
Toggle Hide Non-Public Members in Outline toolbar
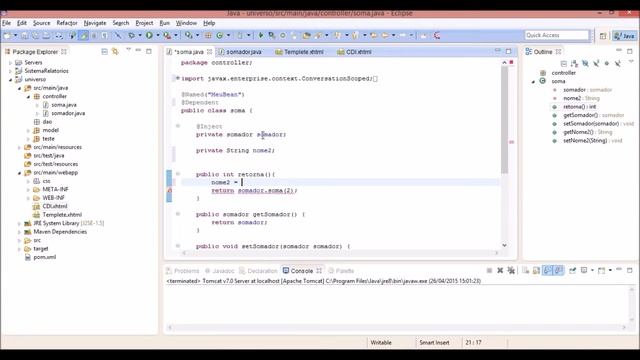pos(607,63)
